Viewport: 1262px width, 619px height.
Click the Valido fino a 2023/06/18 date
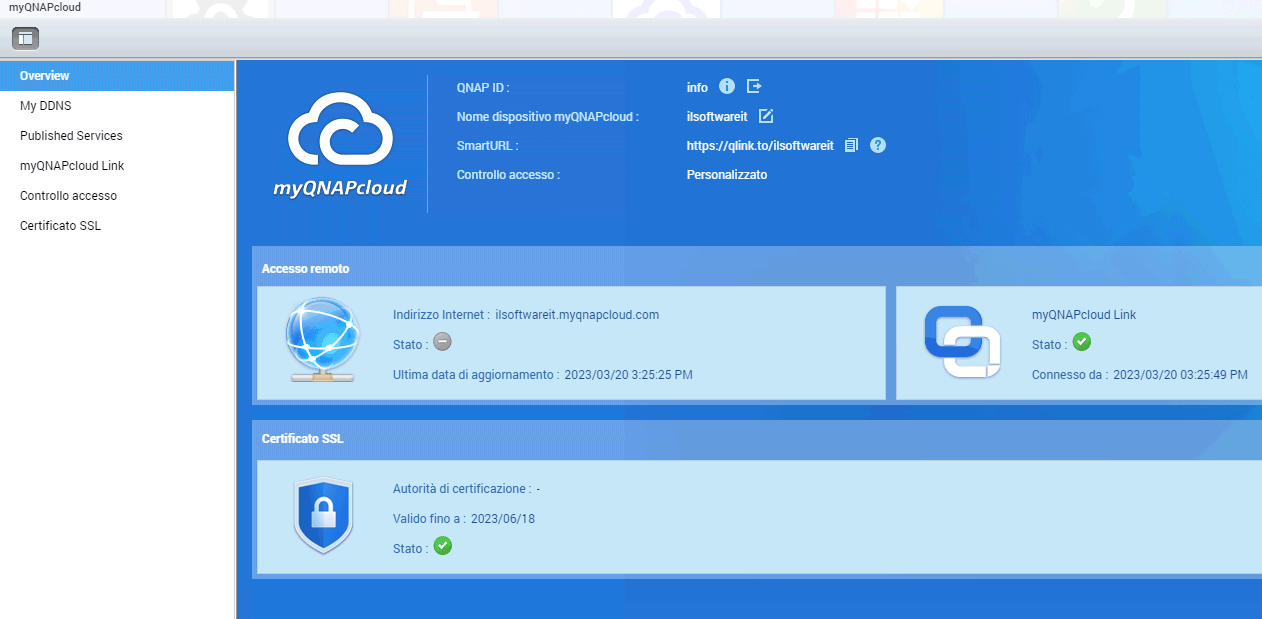[x=503, y=519]
